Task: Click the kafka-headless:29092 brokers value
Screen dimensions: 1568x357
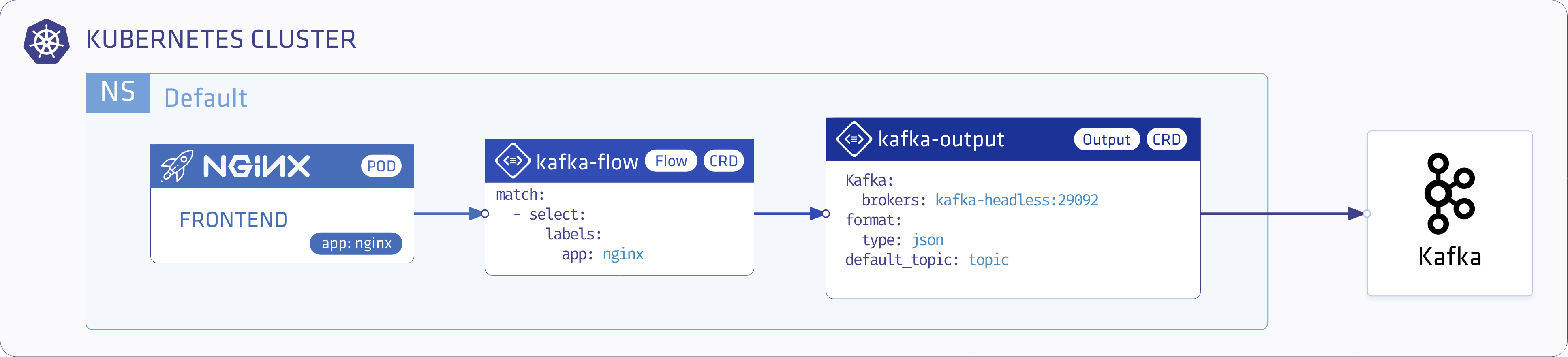Action: click(1016, 200)
